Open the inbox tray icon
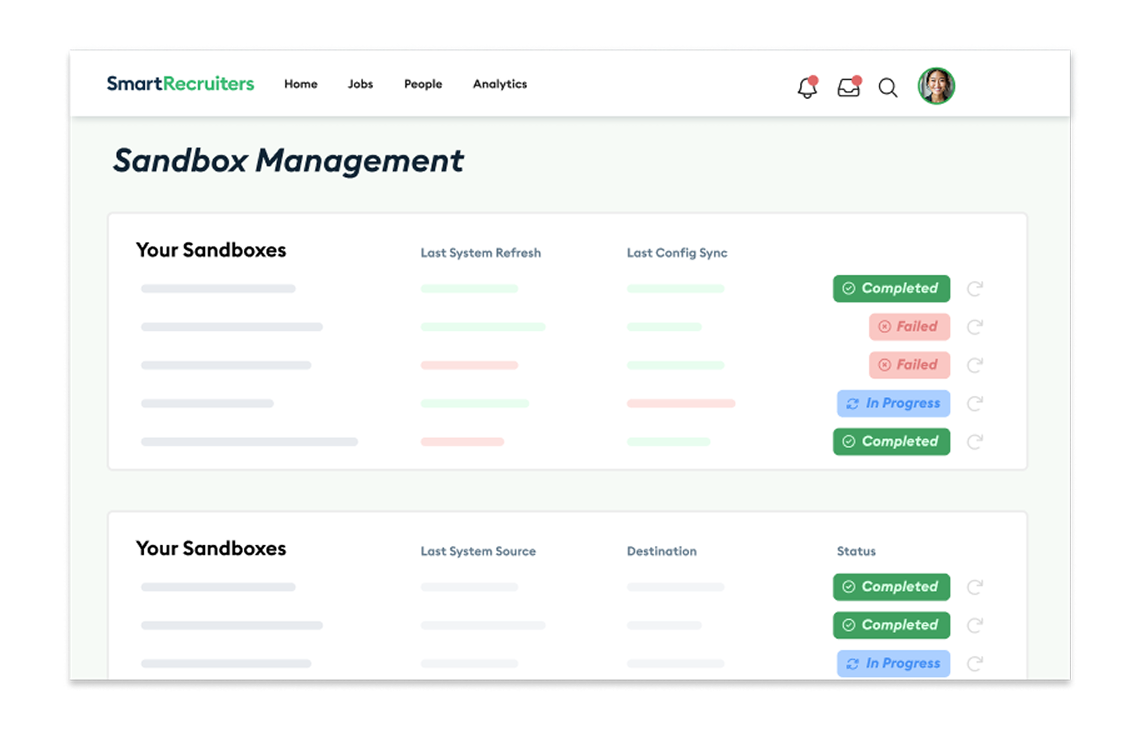Viewport: 1126px width, 750px height. click(x=848, y=88)
